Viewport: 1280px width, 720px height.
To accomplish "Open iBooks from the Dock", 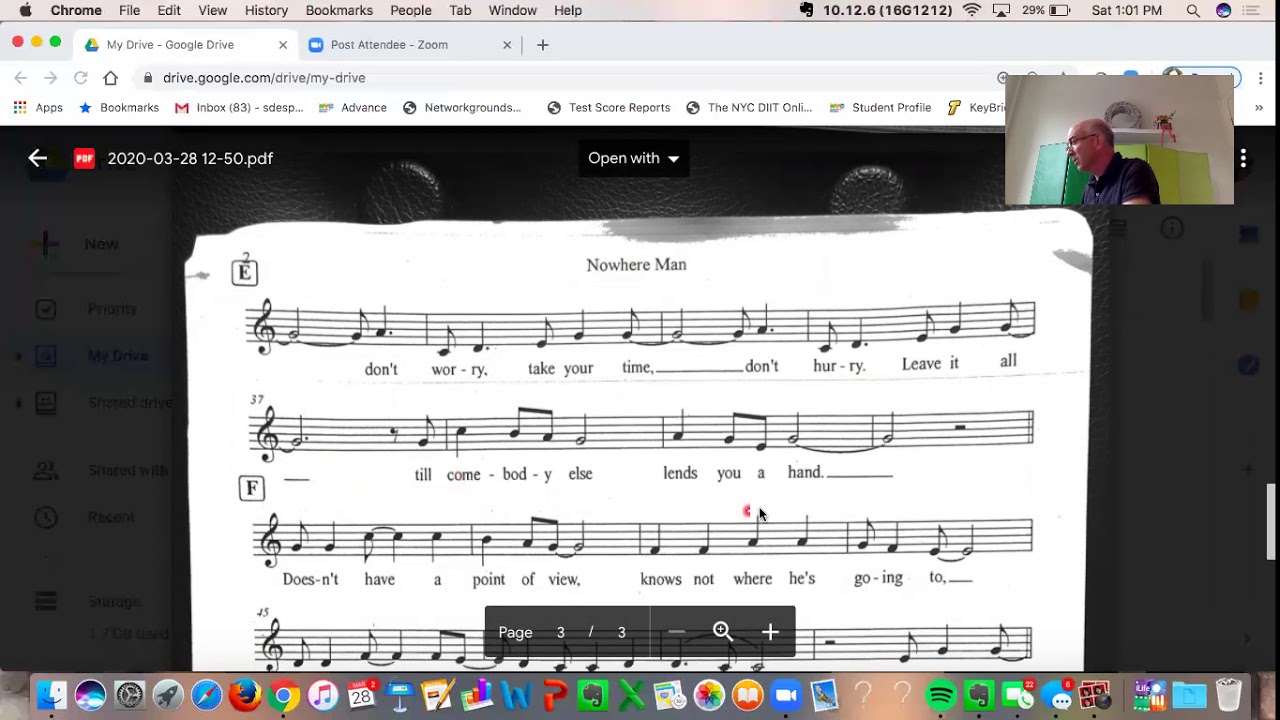I will pyautogui.click(x=748, y=695).
